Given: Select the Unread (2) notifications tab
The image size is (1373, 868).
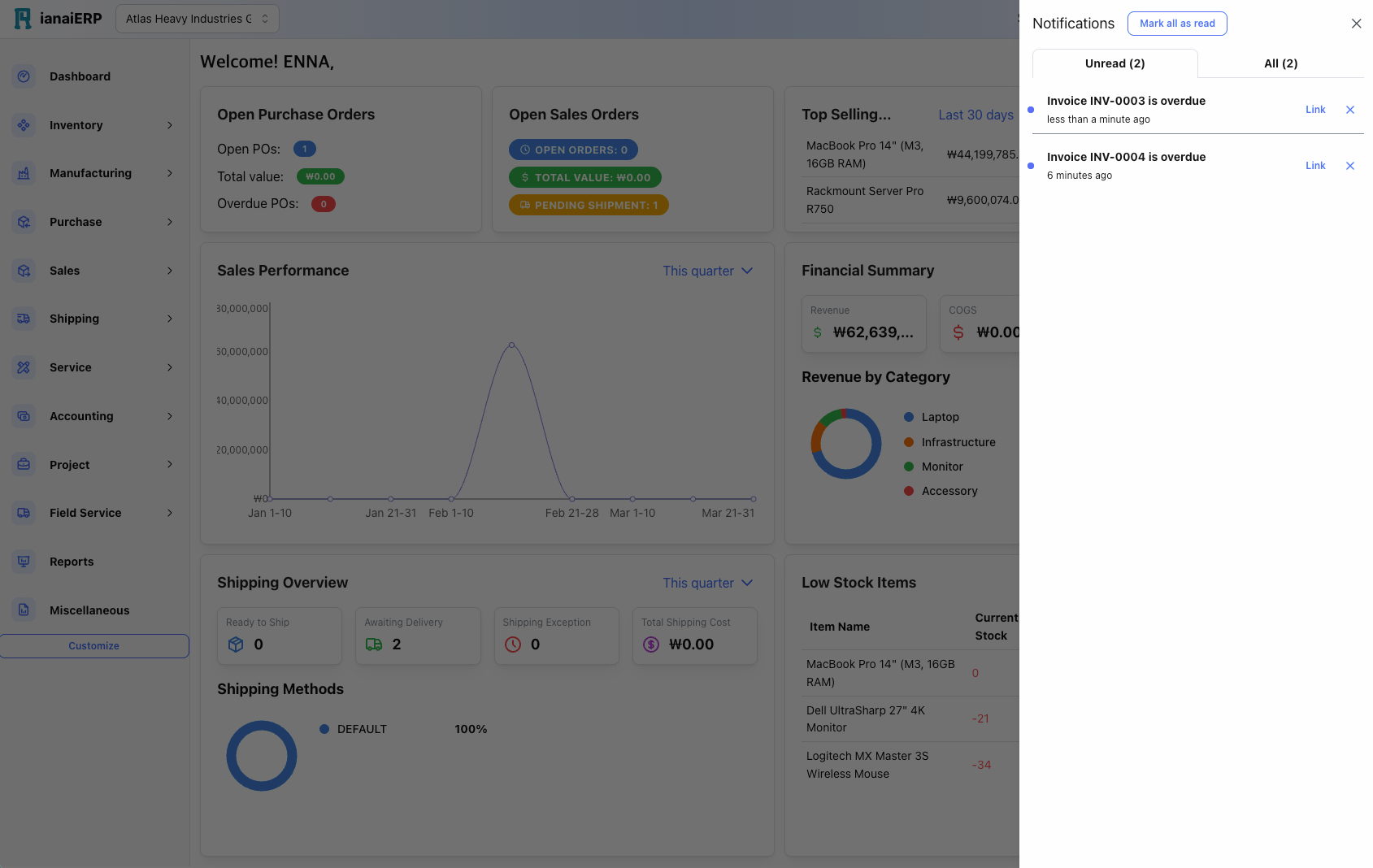Looking at the screenshot, I should pyautogui.click(x=1114, y=63).
